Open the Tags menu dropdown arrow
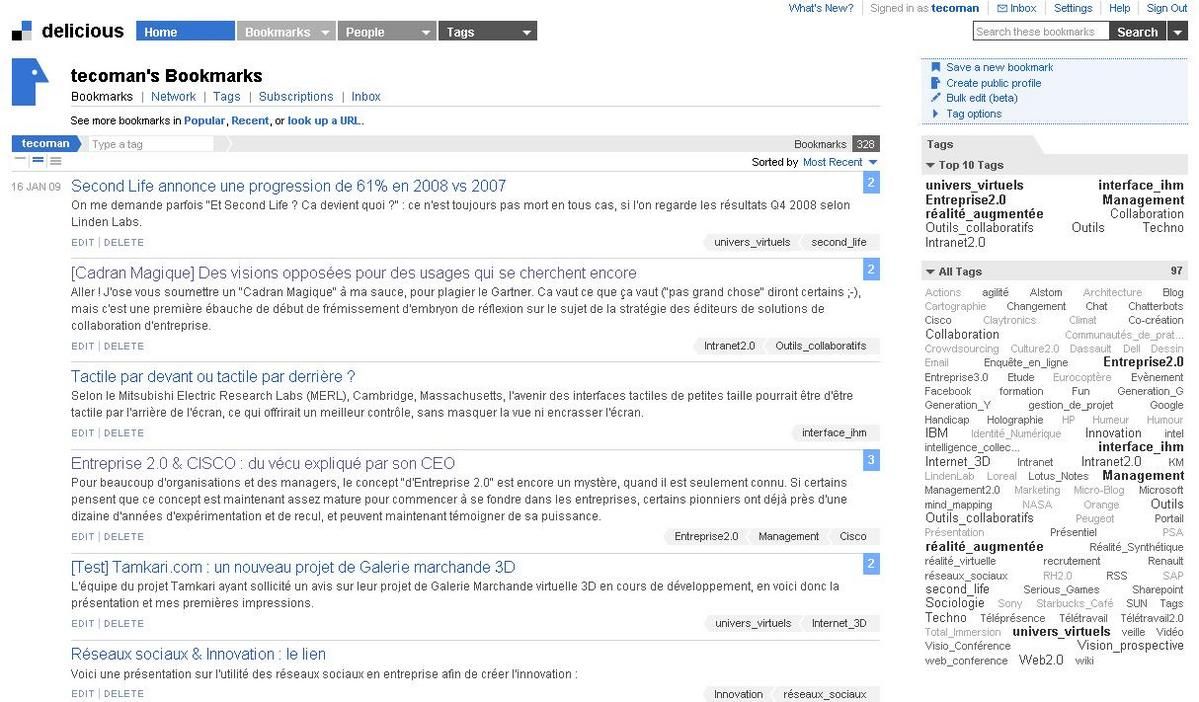 tap(526, 32)
